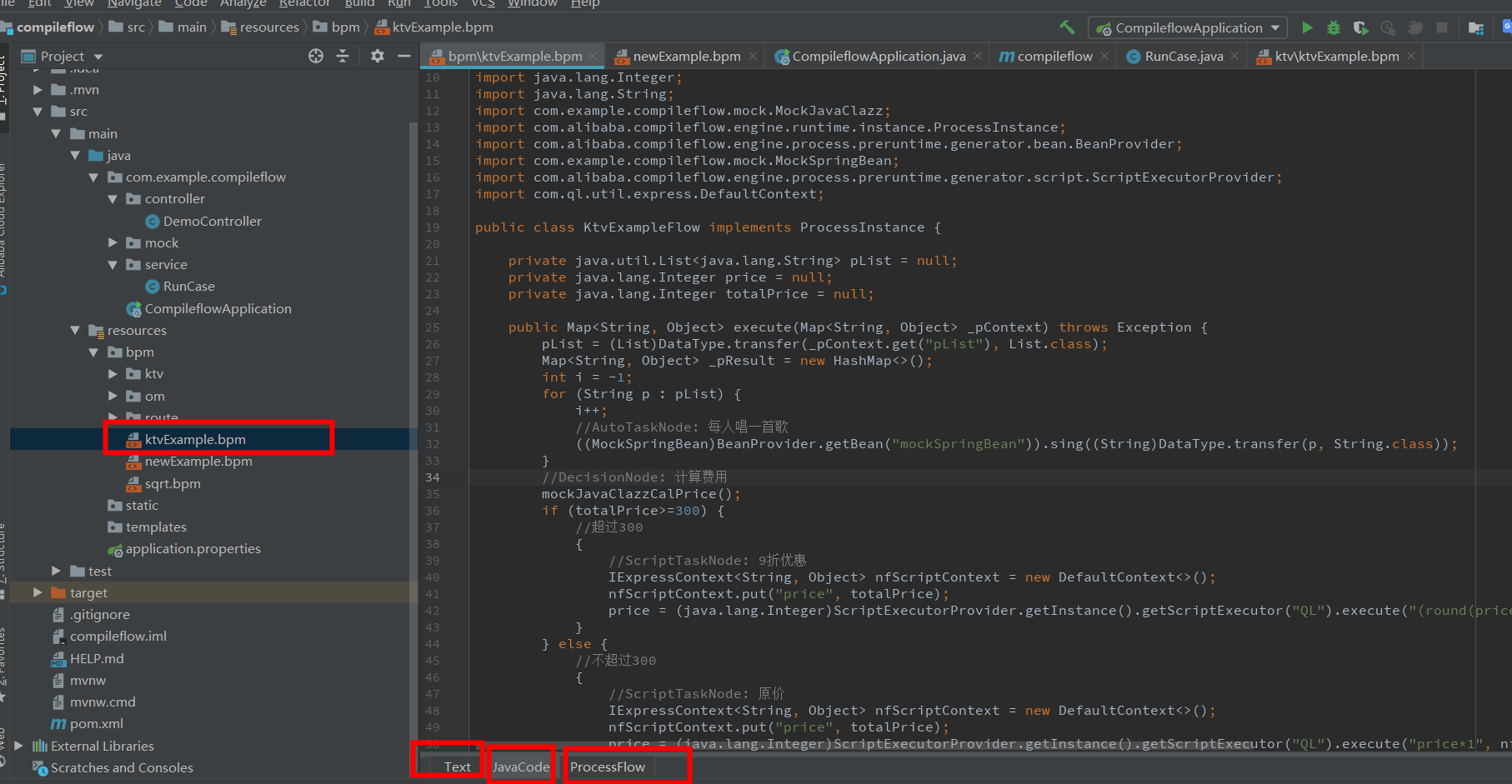Close the newExample.bpm tab

coord(753,56)
